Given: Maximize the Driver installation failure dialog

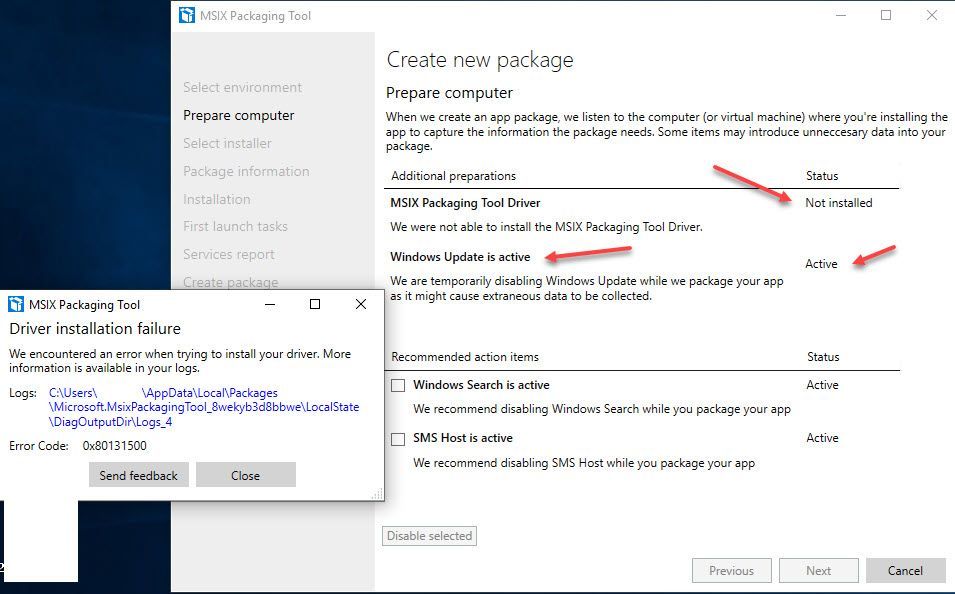Looking at the screenshot, I should tap(315, 304).
